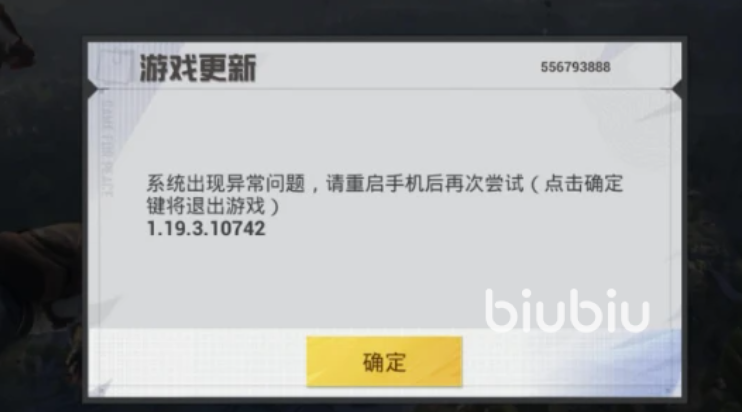Click the 请重启手机后再次尝试 phrase
The width and height of the screenshot is (742, 412).
pos(425,184)
